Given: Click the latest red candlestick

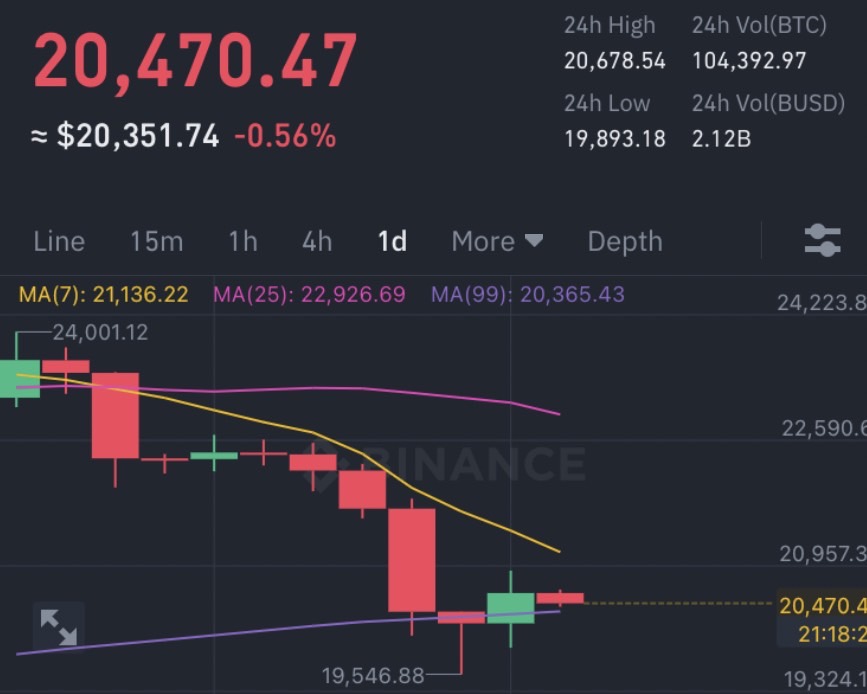Looking at the screenshot, I should 560,598.
